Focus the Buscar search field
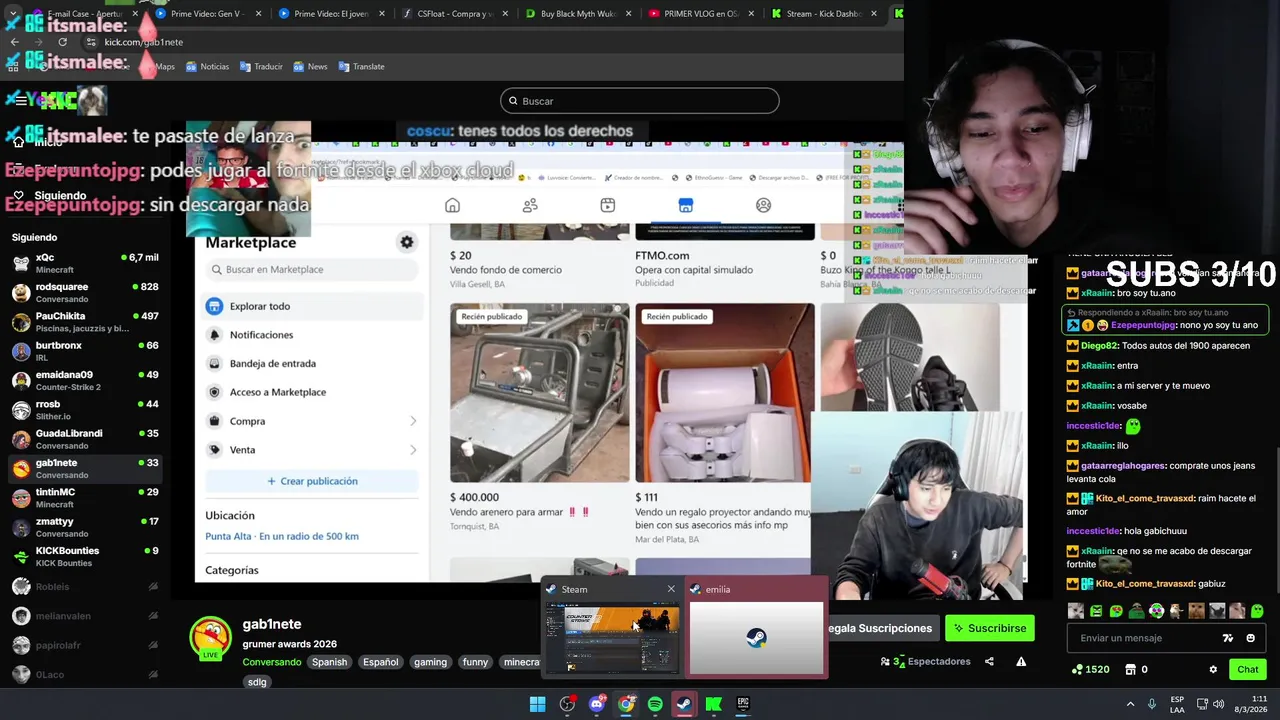 (640, 101)
